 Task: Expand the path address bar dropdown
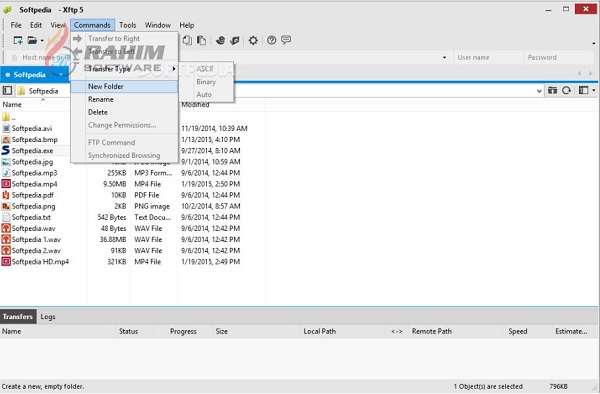(539, 91)
